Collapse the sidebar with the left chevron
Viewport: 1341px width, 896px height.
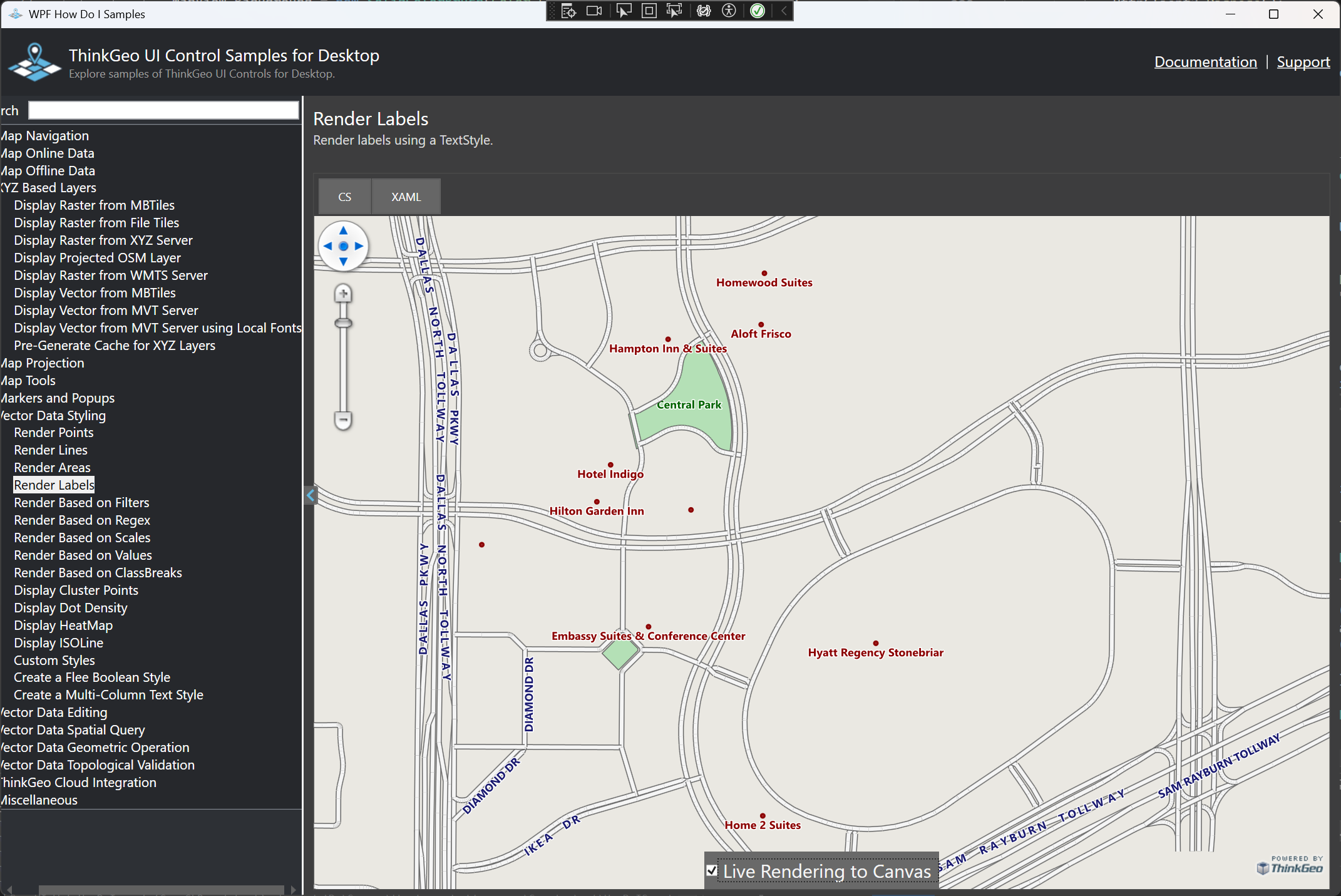click(x=311, y=495)
